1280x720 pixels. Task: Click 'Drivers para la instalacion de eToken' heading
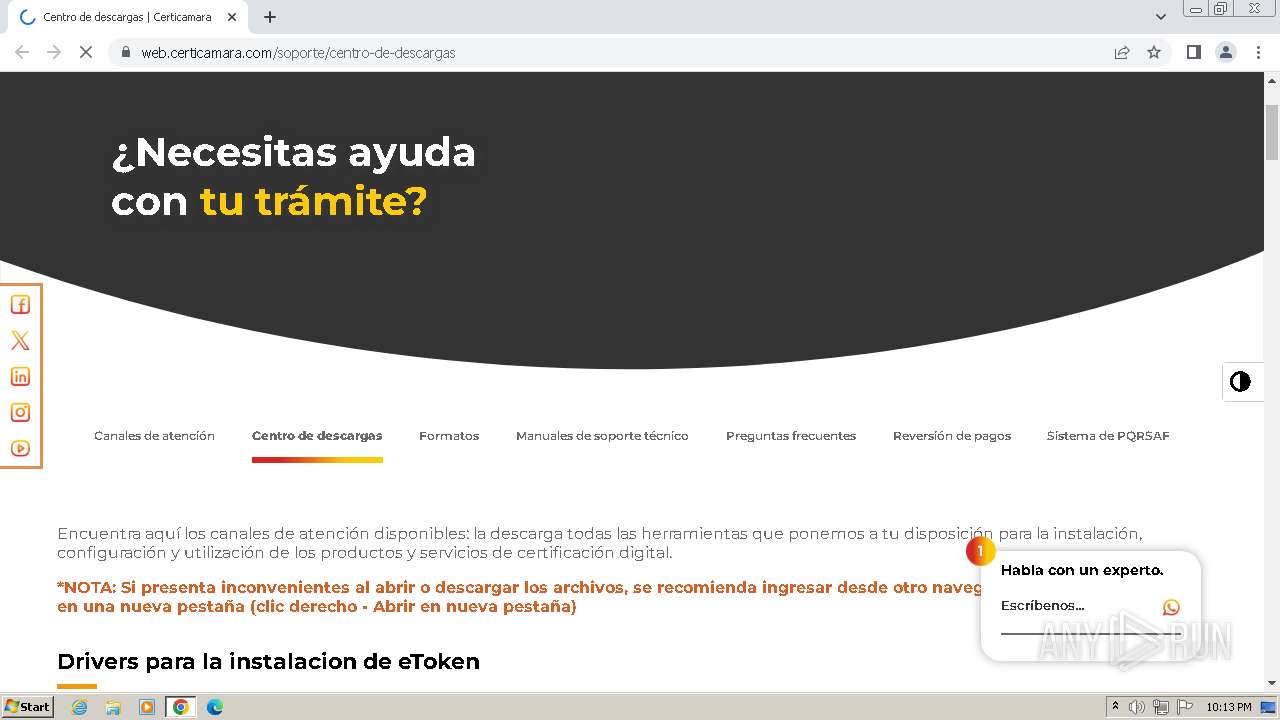coord(268,662)
